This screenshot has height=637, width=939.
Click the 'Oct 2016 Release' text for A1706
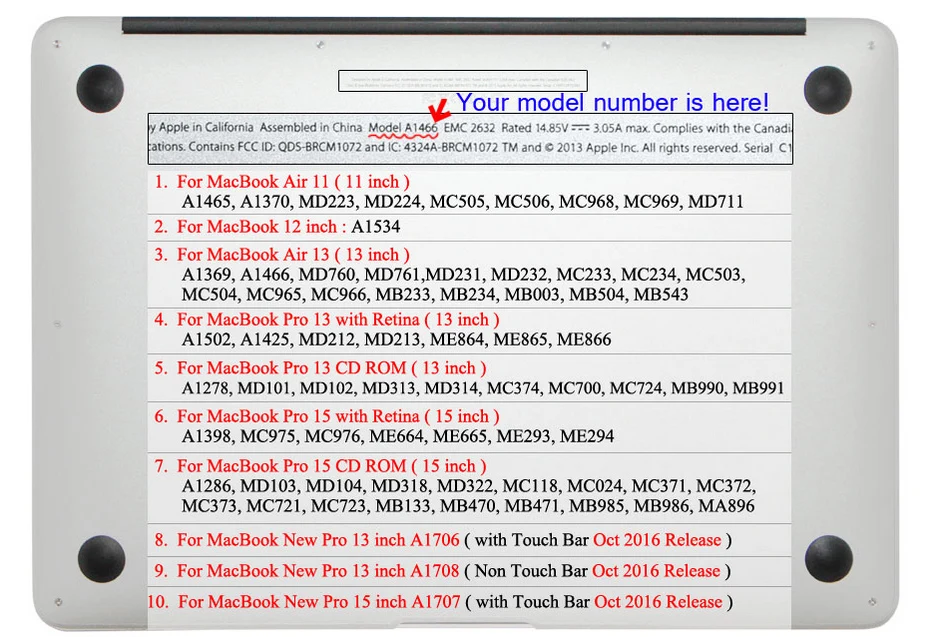tap(657, 540)
